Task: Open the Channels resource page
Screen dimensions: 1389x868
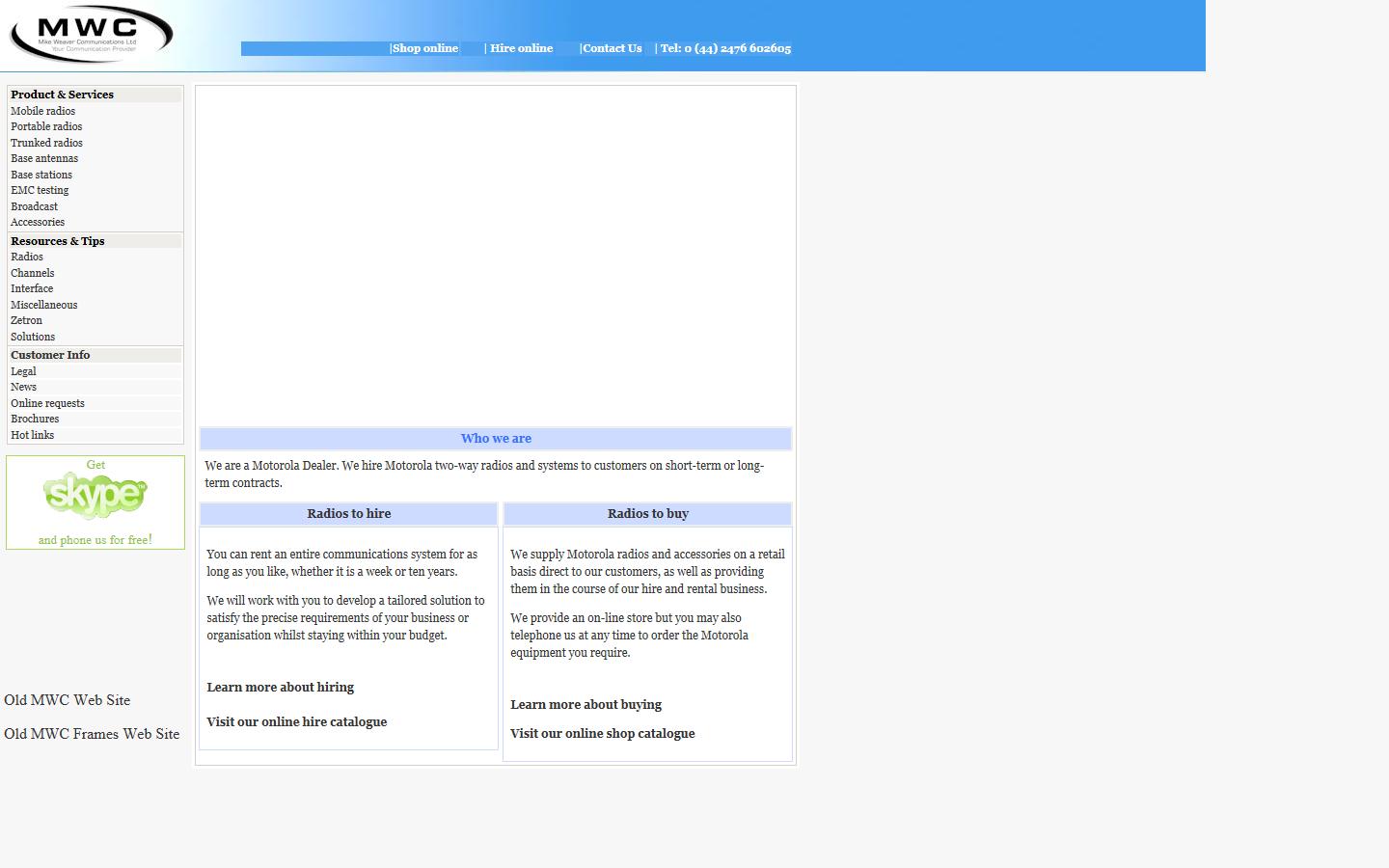Action: (32, 273)
